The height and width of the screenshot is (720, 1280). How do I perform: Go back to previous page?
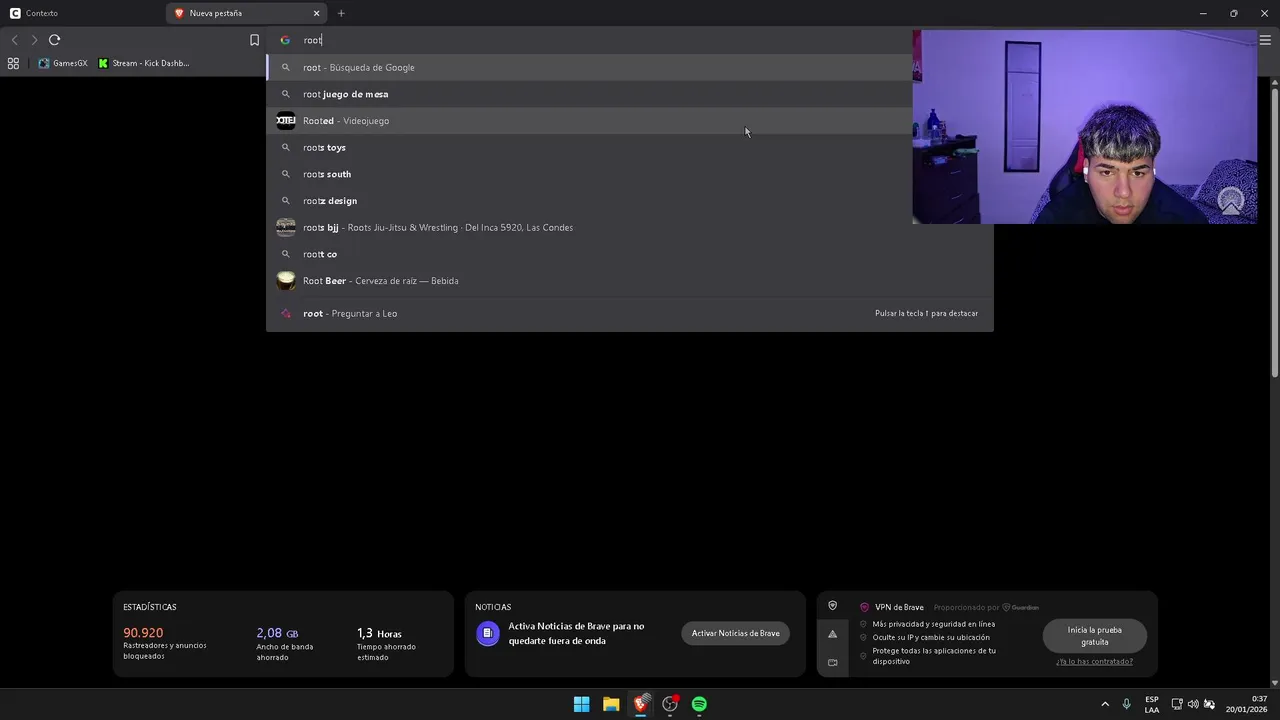(14, 40)
